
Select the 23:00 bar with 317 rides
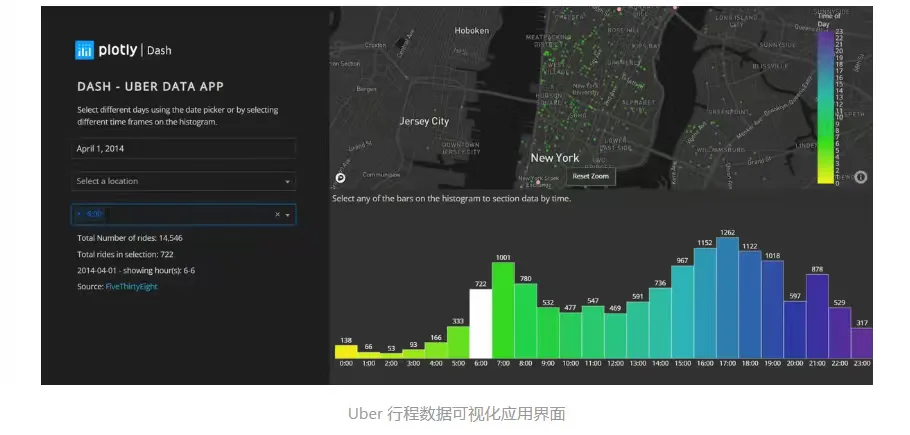(862, 343)
